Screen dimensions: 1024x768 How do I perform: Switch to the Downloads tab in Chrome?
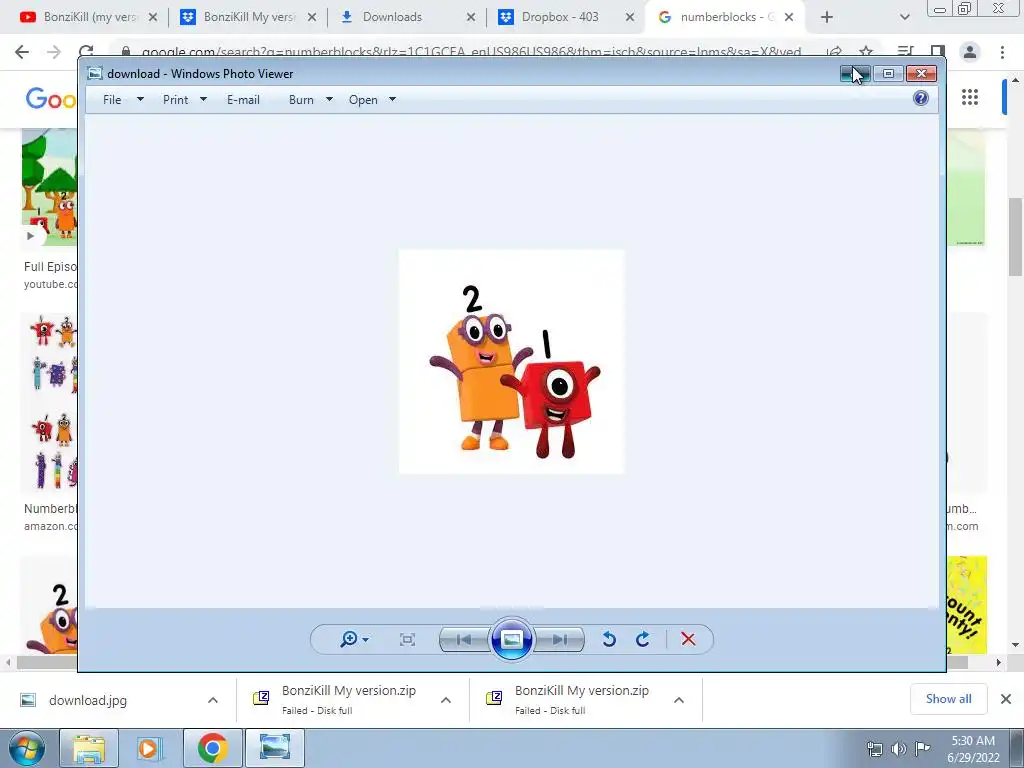click(x=405, y=17)
